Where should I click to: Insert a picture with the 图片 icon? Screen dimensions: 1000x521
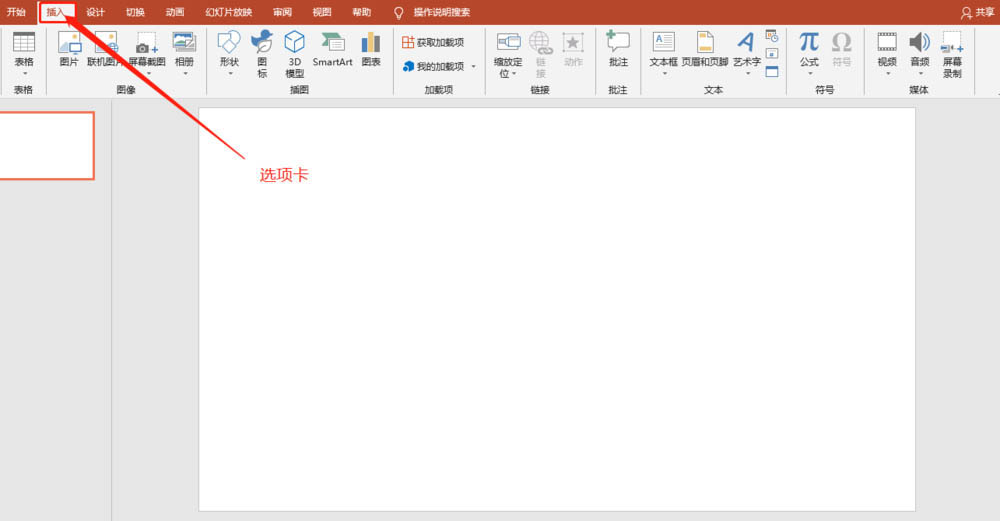[69, 42]
